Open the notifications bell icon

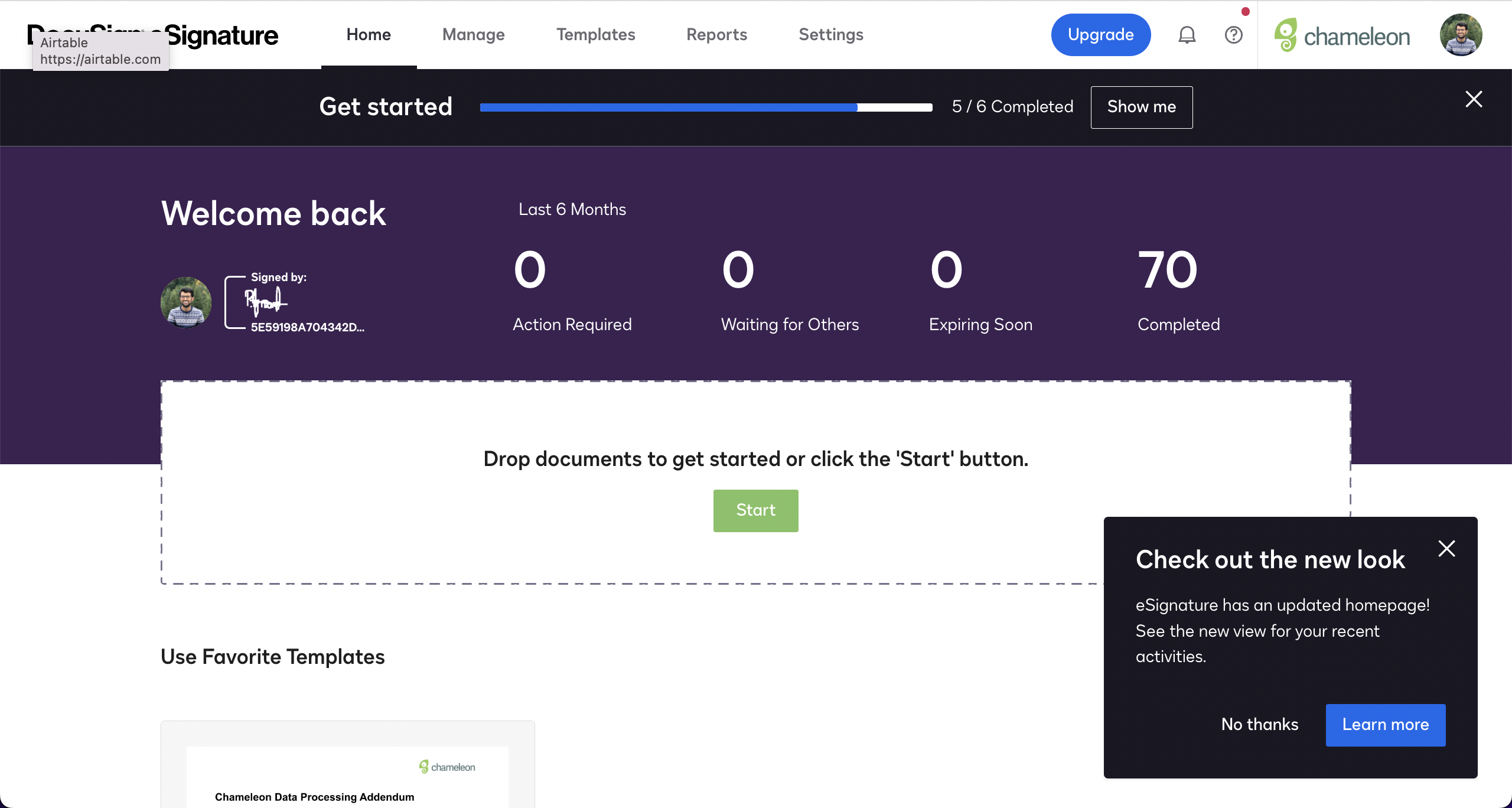tap(1187, 35)
